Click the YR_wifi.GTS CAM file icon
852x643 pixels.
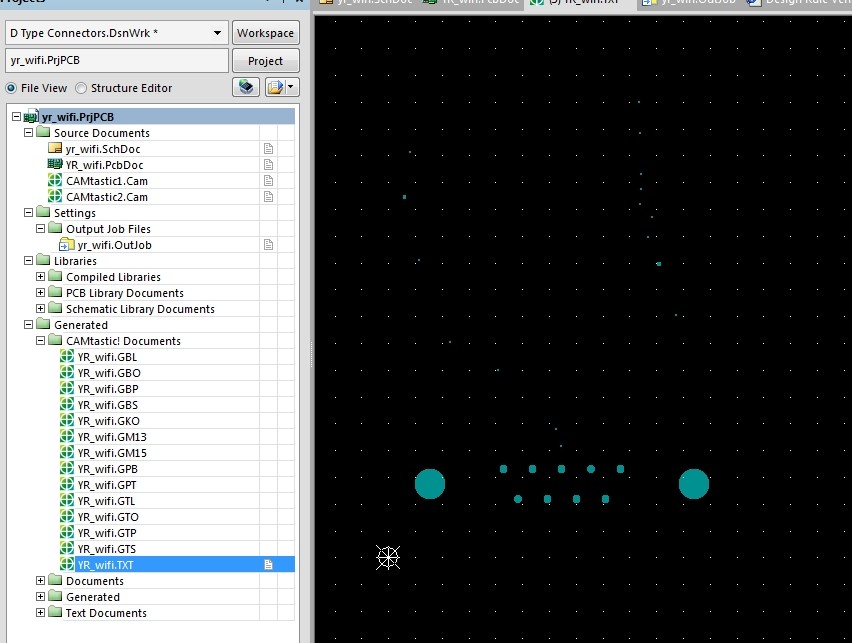(67, 548)
